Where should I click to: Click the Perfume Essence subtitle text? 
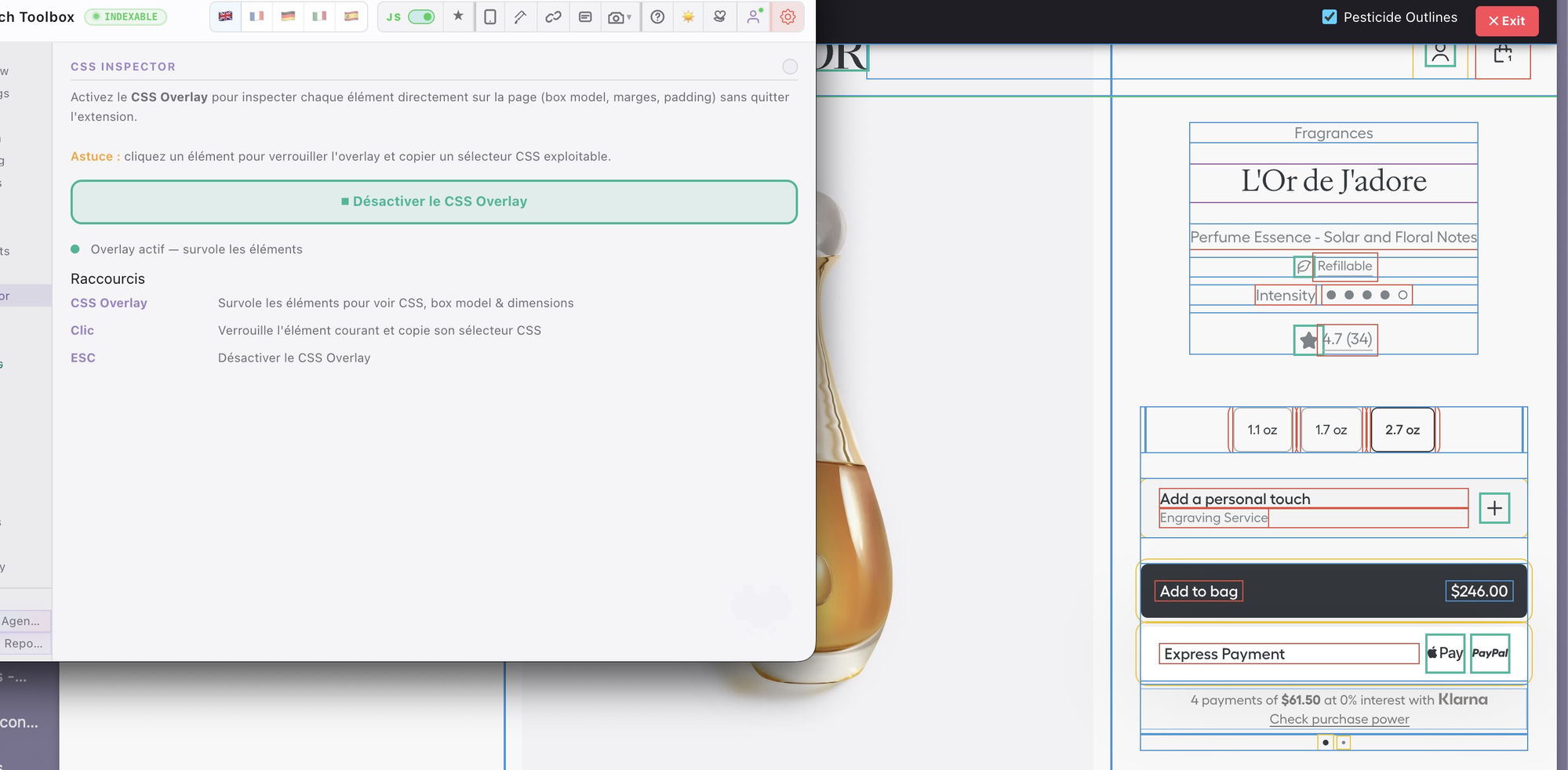click(x=1333, y=237)
